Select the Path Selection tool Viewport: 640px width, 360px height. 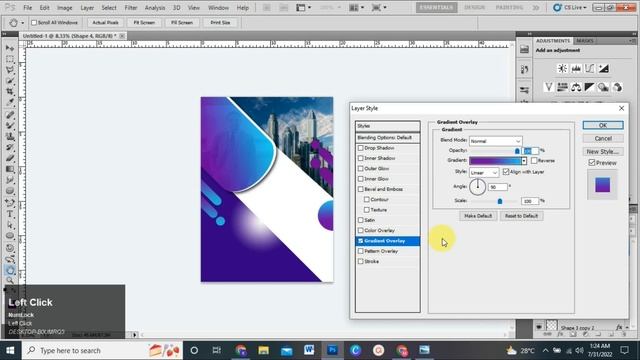click(x=10, y=225)
